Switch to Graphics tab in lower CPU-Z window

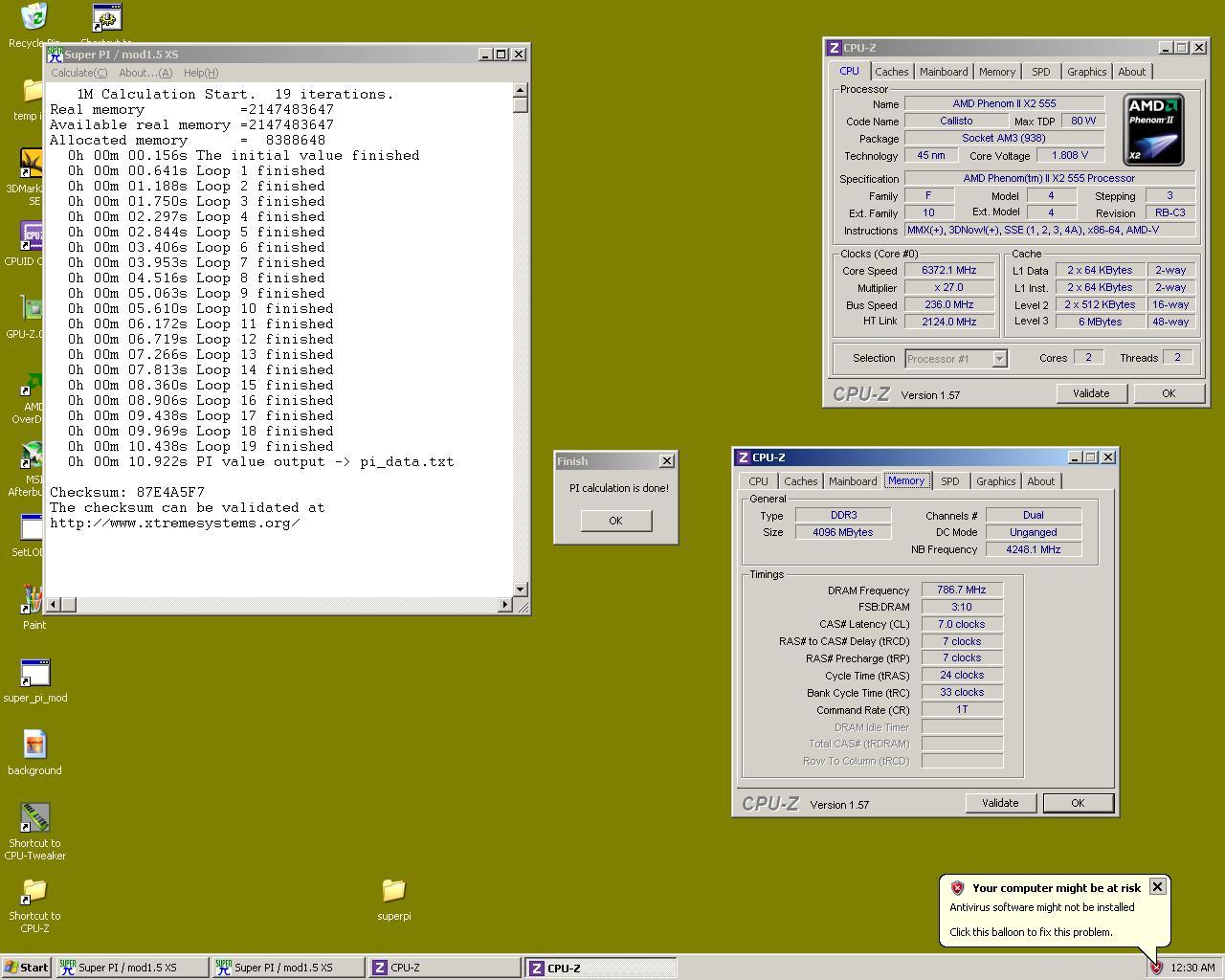click(x=995, y=481)
